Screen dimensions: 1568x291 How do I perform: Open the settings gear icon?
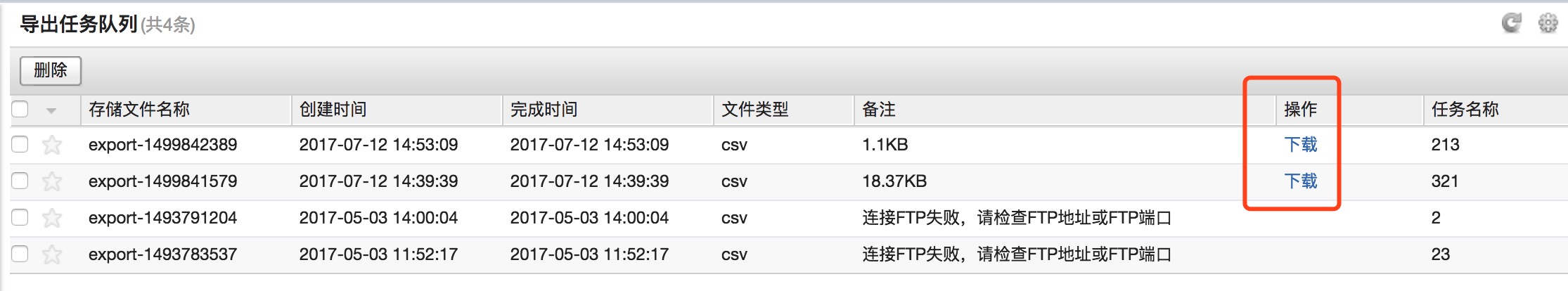pyautogui.click(x=1548, y=23)
